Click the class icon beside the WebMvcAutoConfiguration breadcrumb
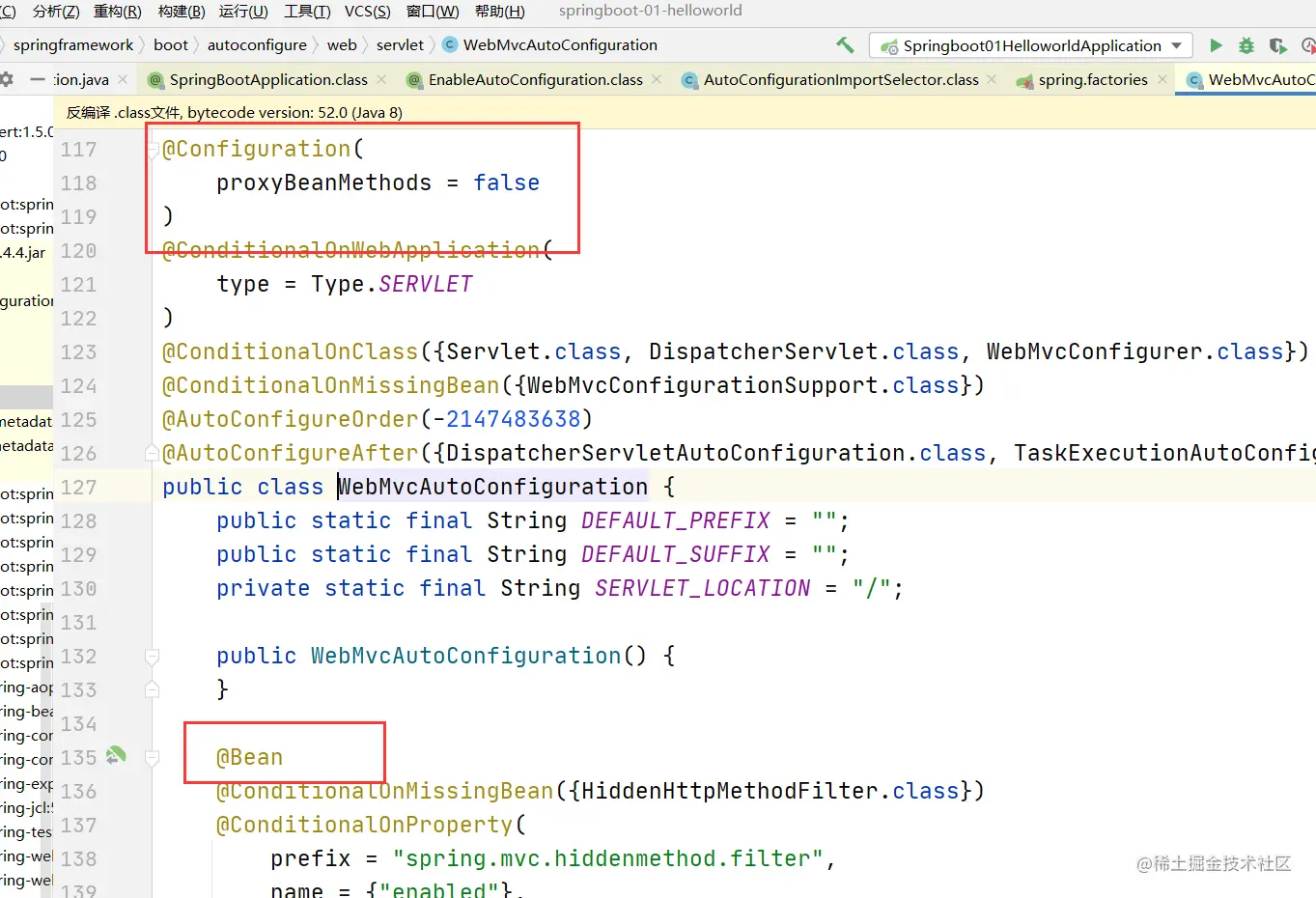The width and height of the screenshot is (1316, 898). click(x=450, y=44)
